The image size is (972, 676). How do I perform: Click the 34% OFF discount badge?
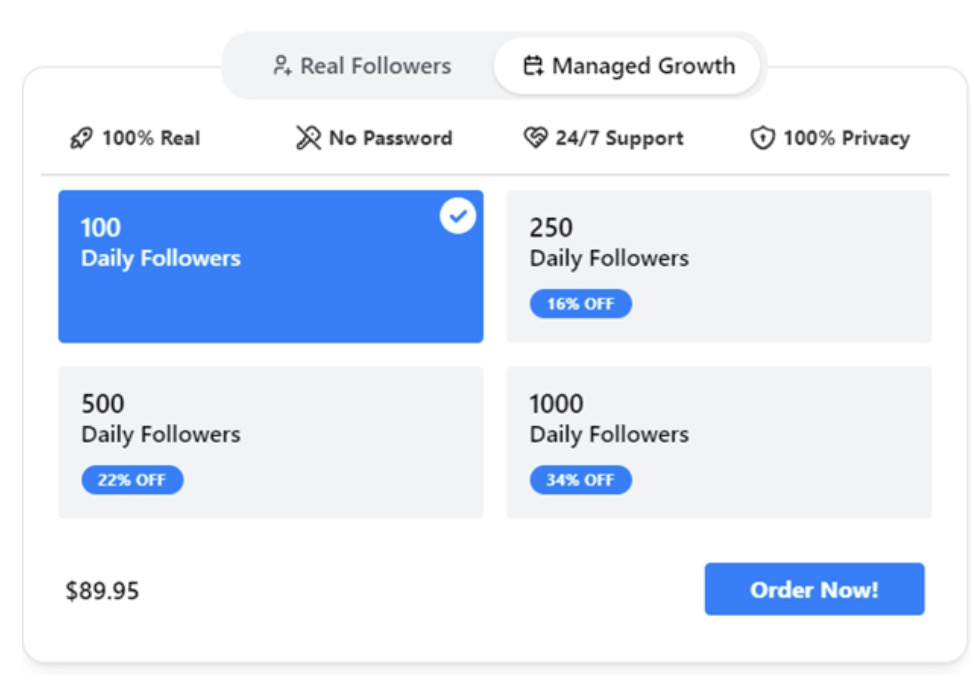(580, 480)
